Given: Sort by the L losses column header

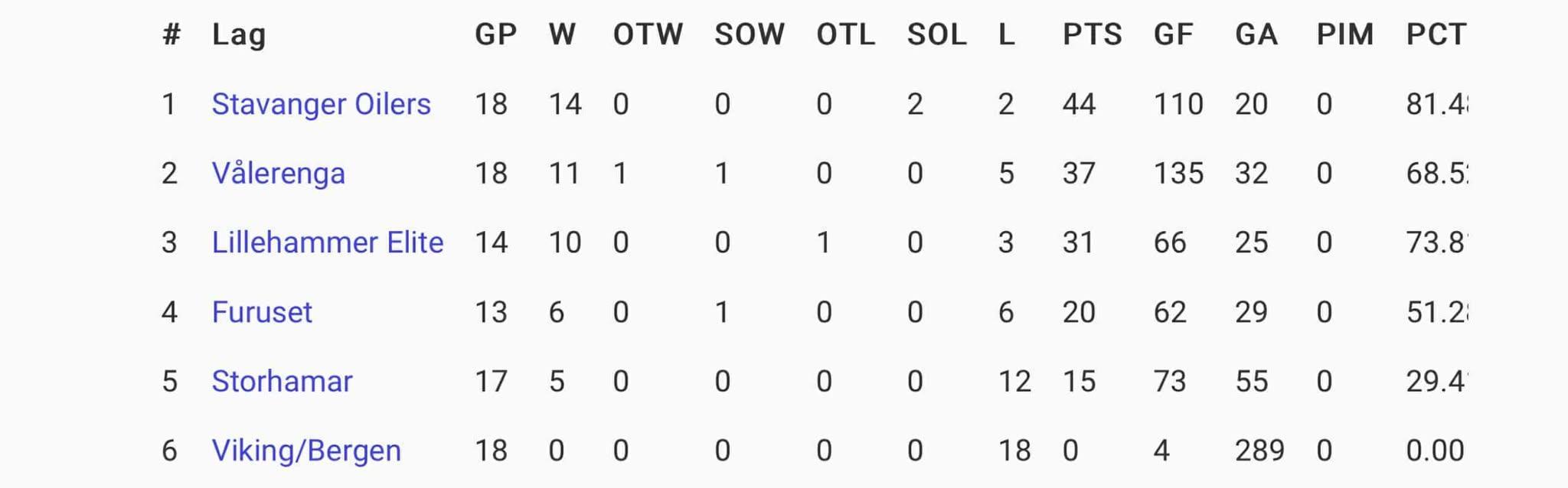Looking at the screenshot, I should [1007, 34].
